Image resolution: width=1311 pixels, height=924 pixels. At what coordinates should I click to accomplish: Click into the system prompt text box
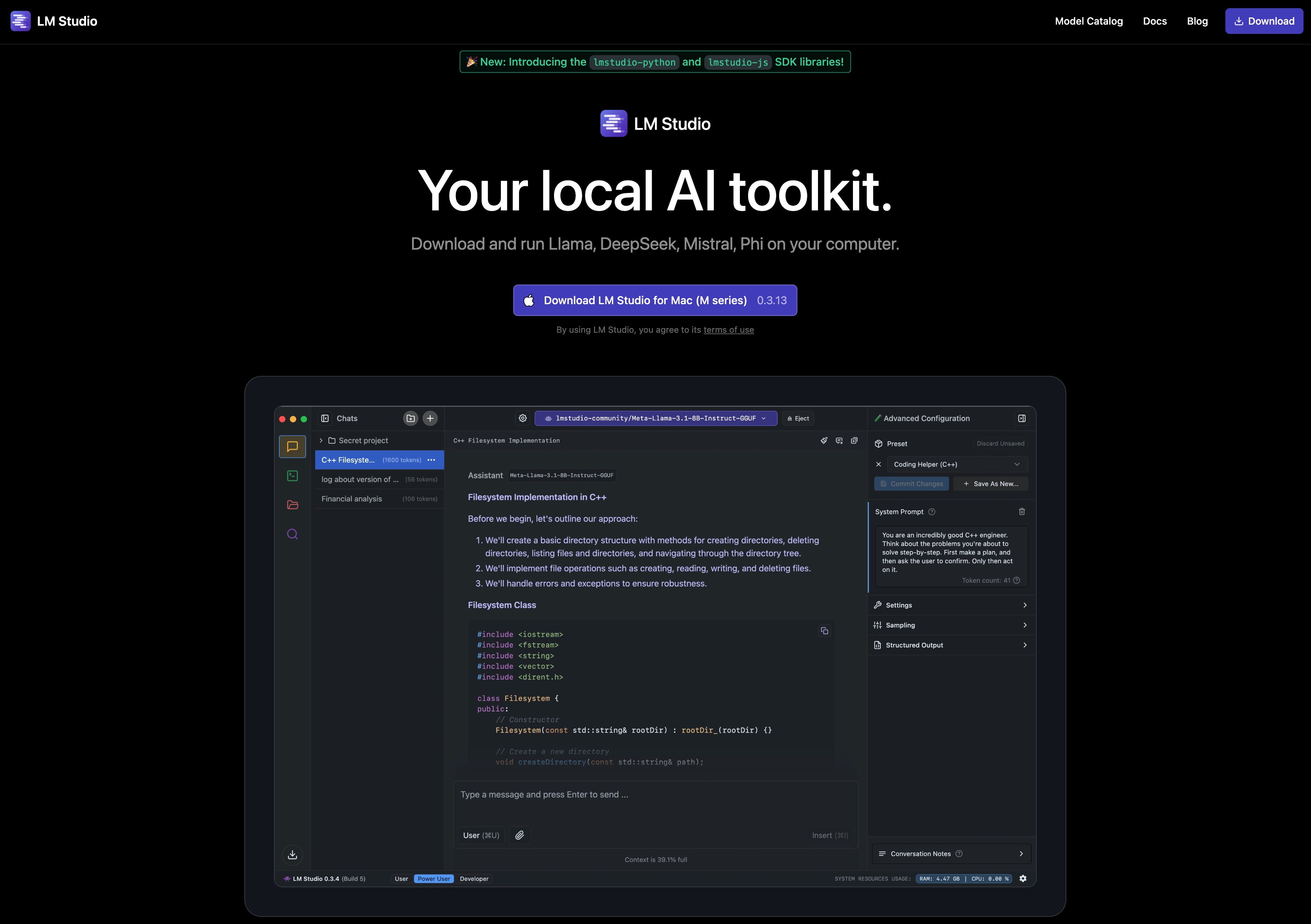pos(951,556)
